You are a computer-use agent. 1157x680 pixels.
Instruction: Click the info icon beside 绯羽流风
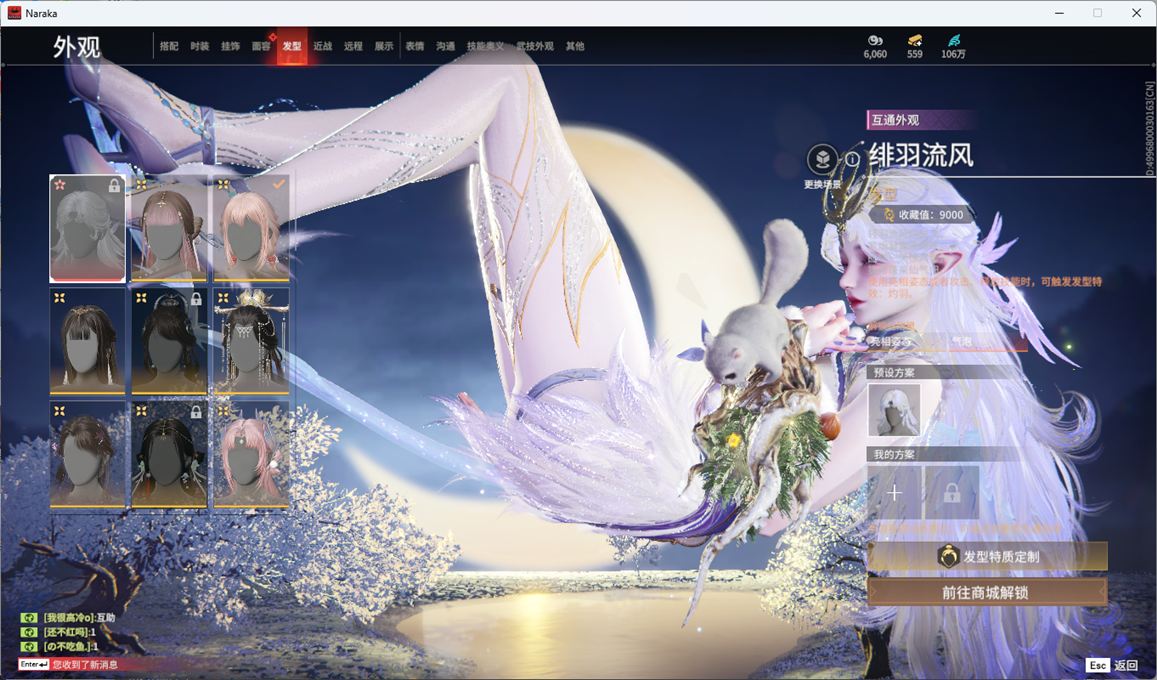[x=852, y=159]
